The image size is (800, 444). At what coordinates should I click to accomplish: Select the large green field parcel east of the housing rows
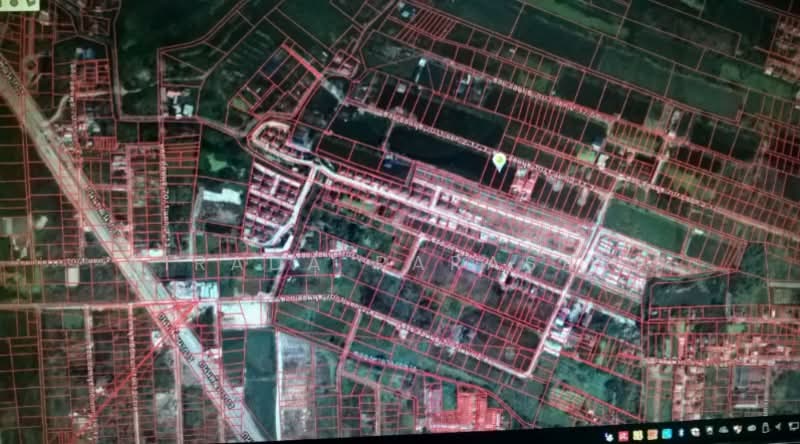pyautogui.click(x=644, y=225)
